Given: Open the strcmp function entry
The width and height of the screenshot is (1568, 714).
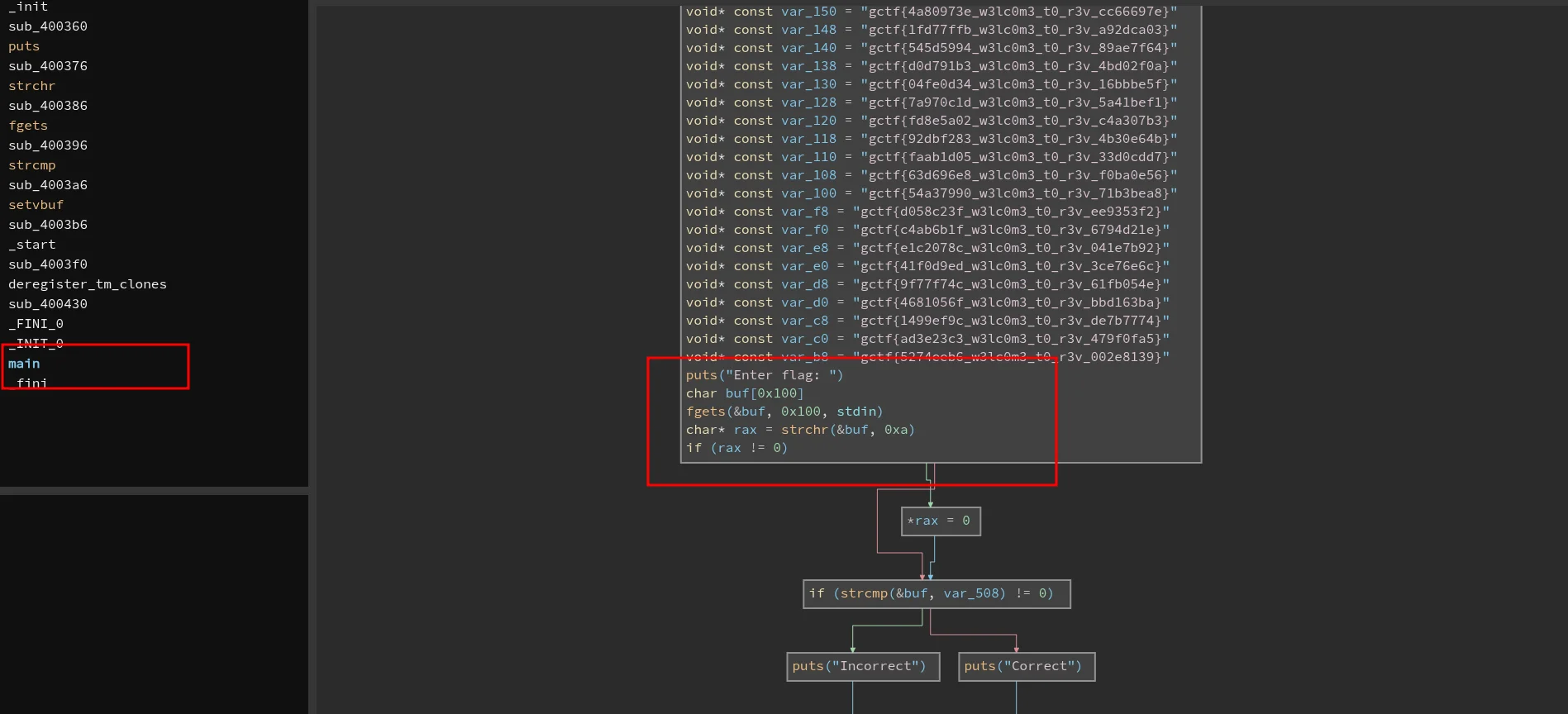Looking at the screenshot, I should (32, 165).
